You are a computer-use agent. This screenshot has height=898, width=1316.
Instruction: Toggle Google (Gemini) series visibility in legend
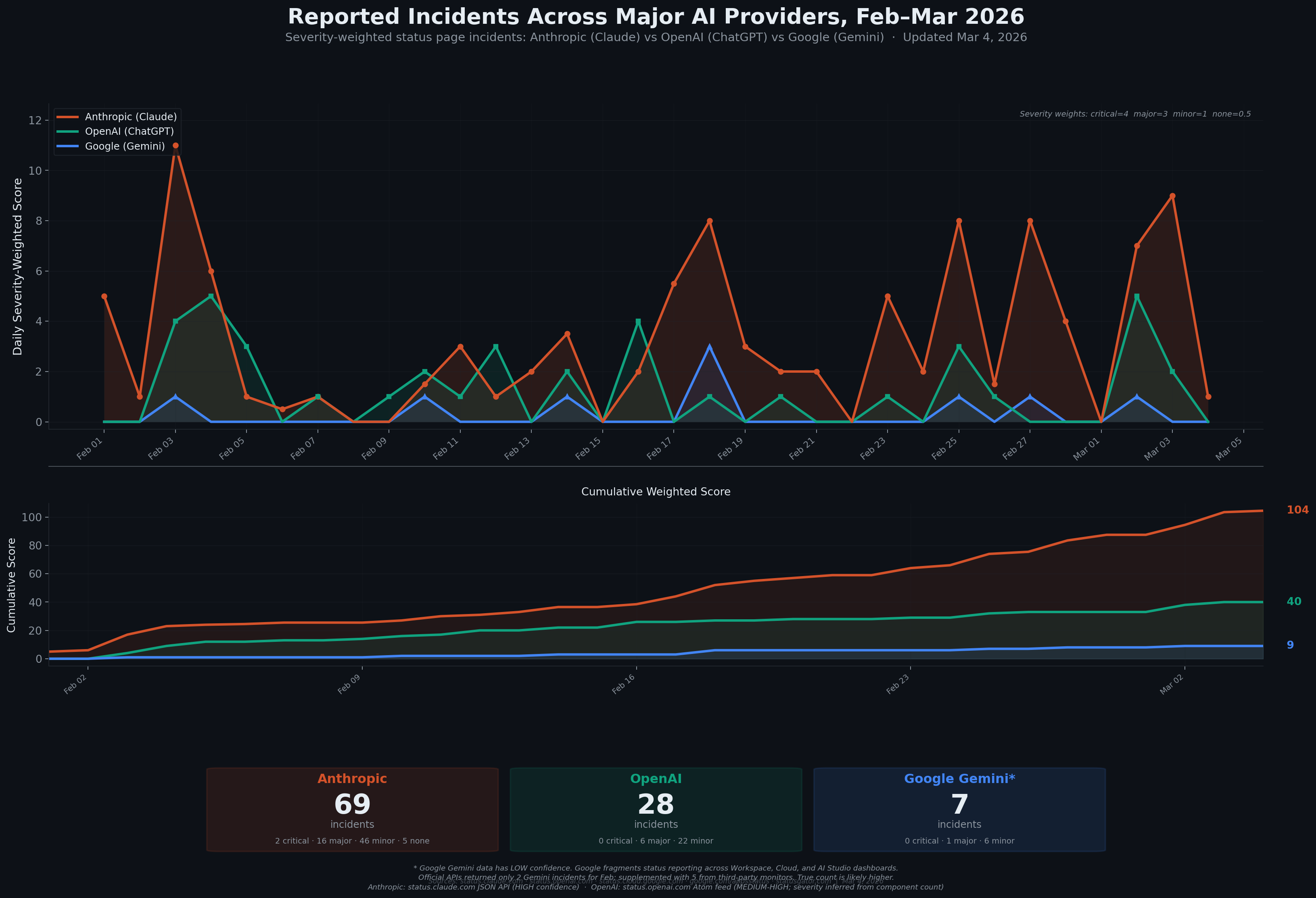pos(125,146)
